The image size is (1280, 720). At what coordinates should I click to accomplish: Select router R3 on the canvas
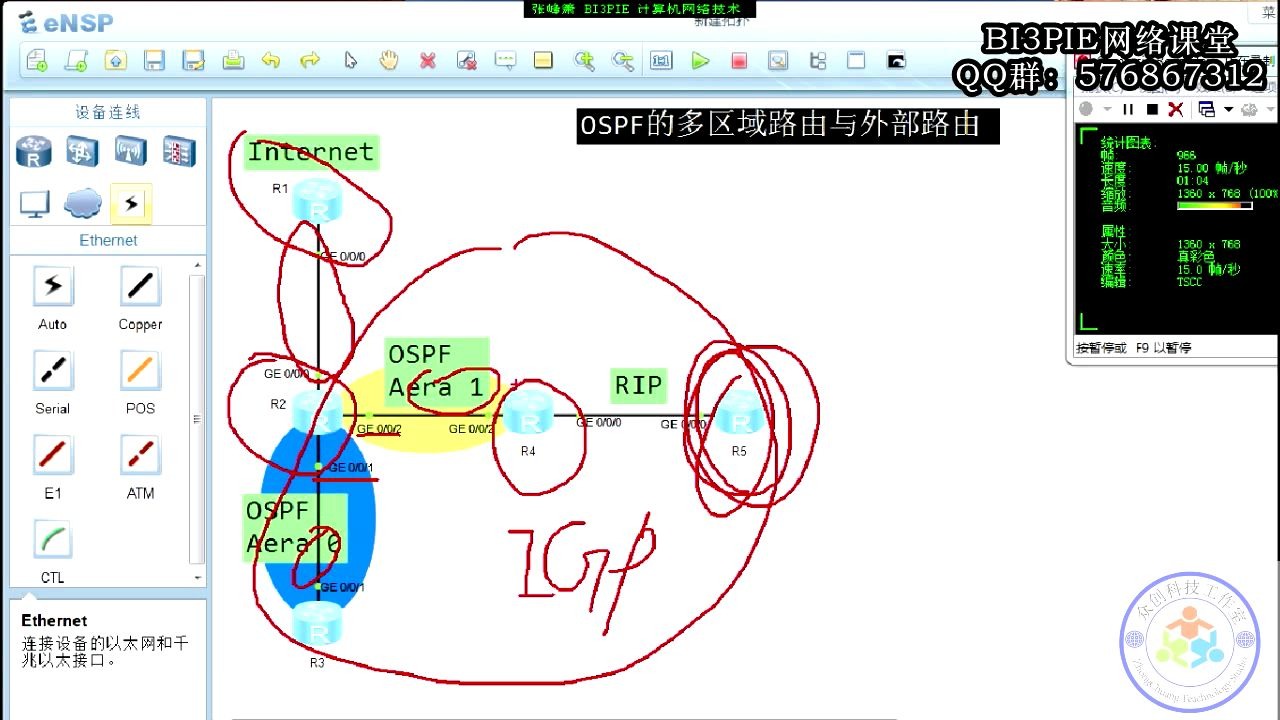point(318,625)
